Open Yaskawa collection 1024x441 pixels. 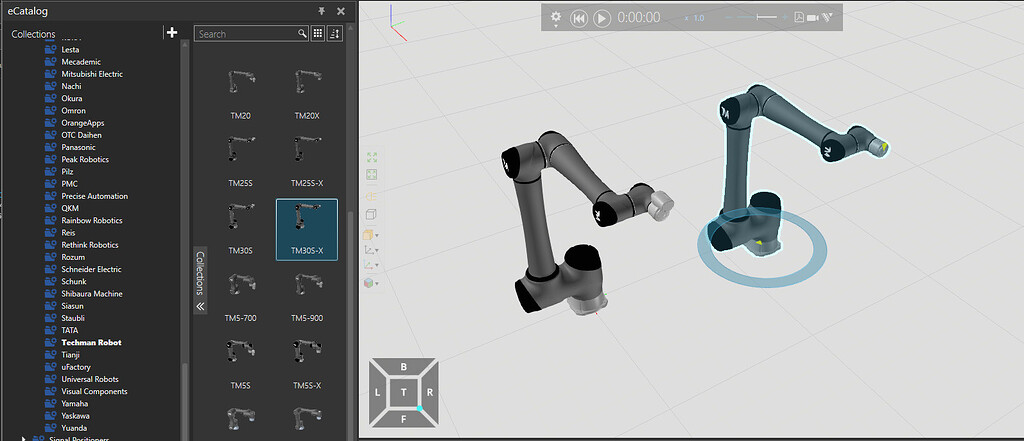point(76,416)
